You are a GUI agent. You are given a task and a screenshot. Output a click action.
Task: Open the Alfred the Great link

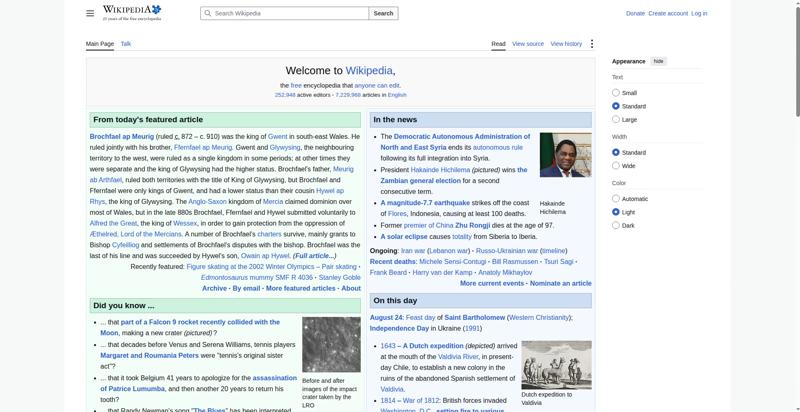click(x=113, y=223)
